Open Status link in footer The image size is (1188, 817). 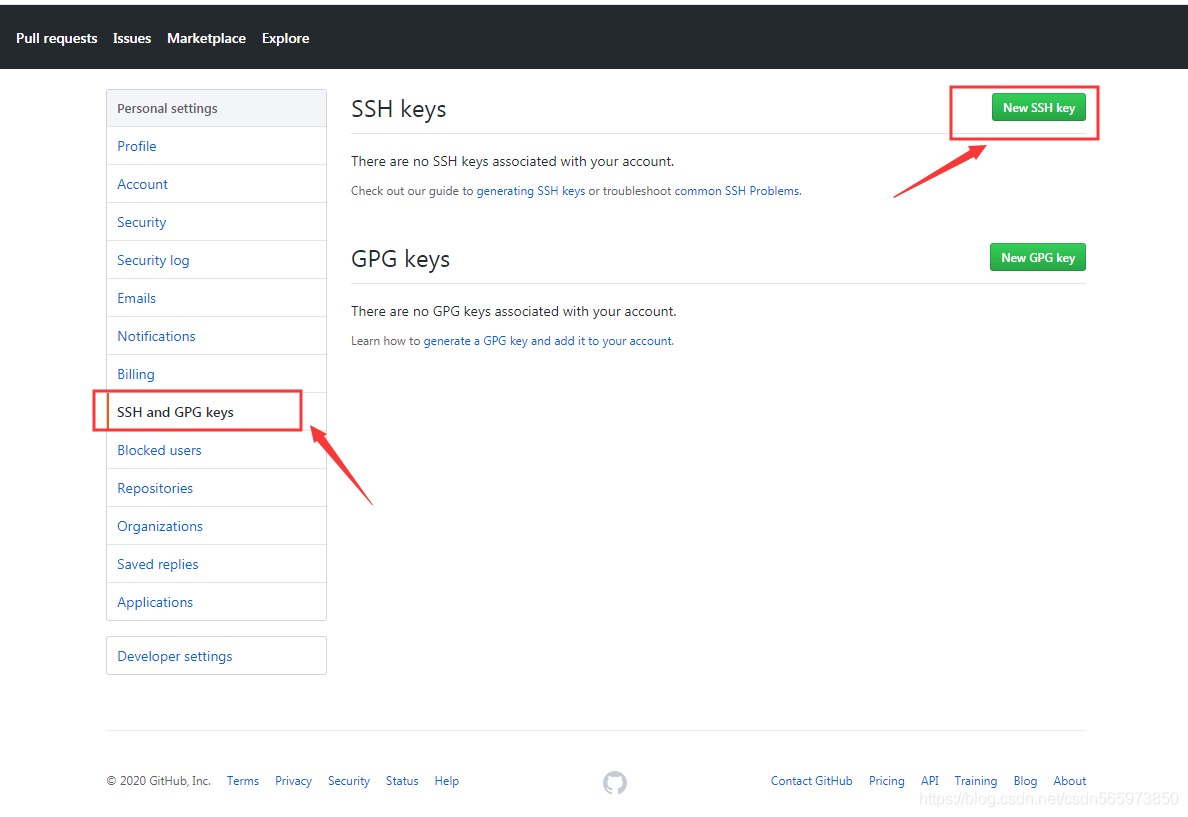click(402, 781)
